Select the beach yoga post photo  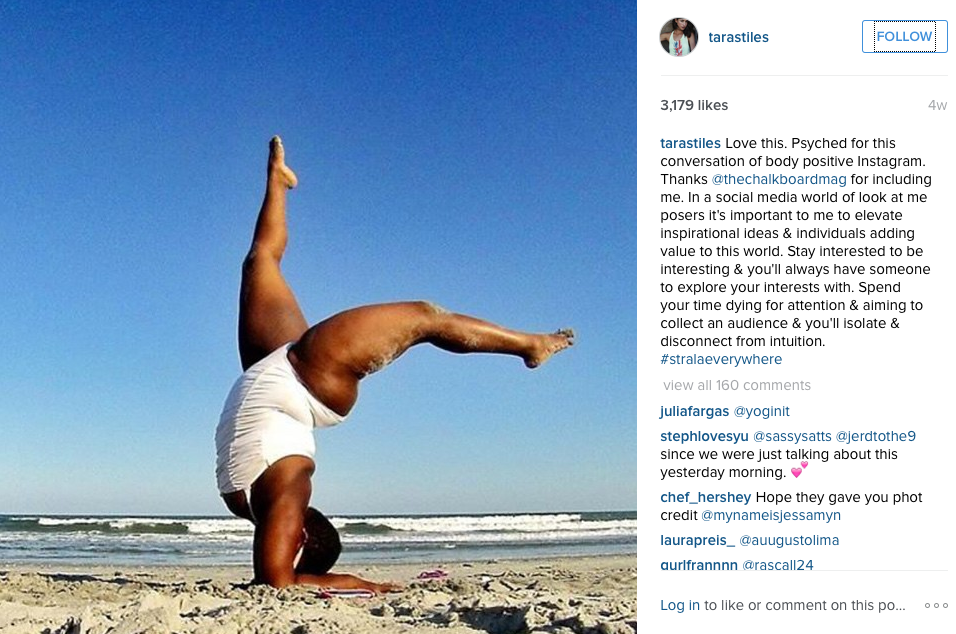(x=318, y=317)
